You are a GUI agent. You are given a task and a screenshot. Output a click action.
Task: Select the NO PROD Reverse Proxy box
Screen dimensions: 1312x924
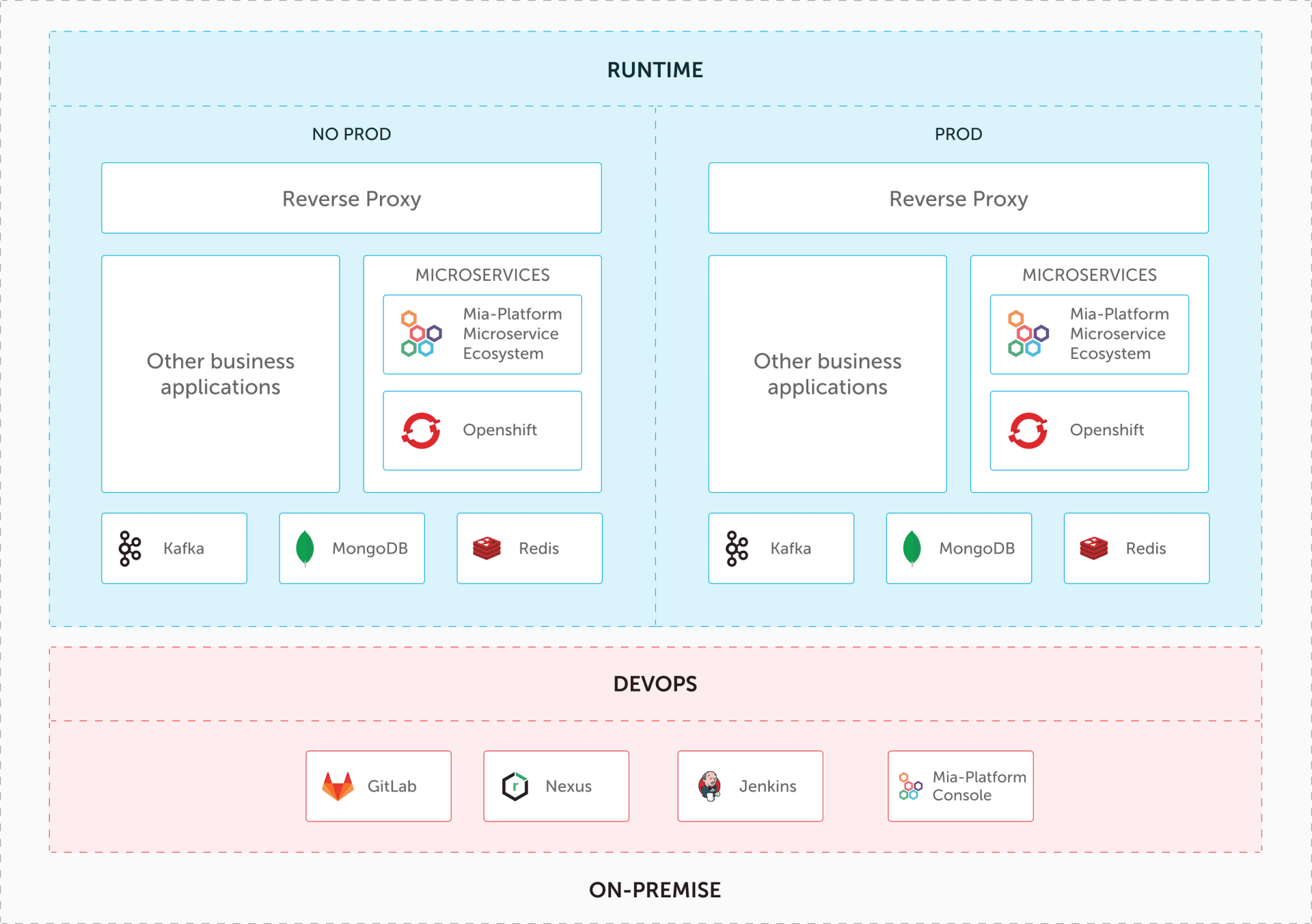(x=351, y=198)
